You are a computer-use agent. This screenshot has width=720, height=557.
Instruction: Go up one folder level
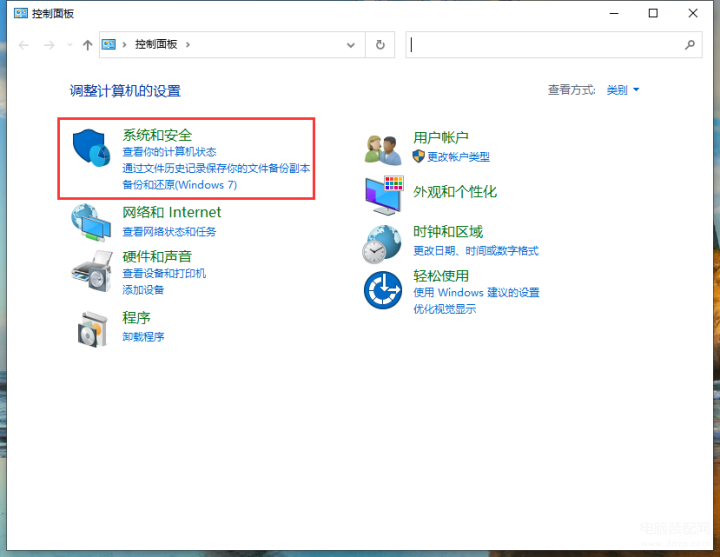pyautogui.click(x=87, y=45)
